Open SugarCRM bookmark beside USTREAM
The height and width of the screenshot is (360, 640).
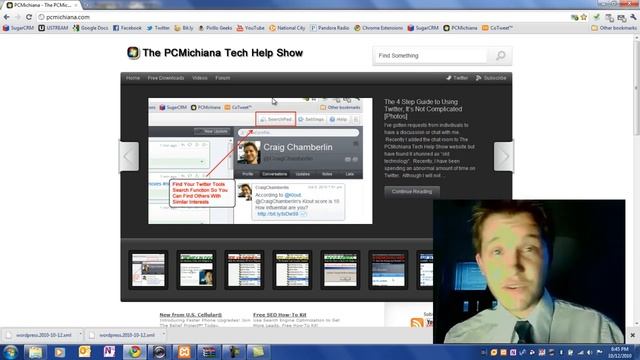pos(18,28)
